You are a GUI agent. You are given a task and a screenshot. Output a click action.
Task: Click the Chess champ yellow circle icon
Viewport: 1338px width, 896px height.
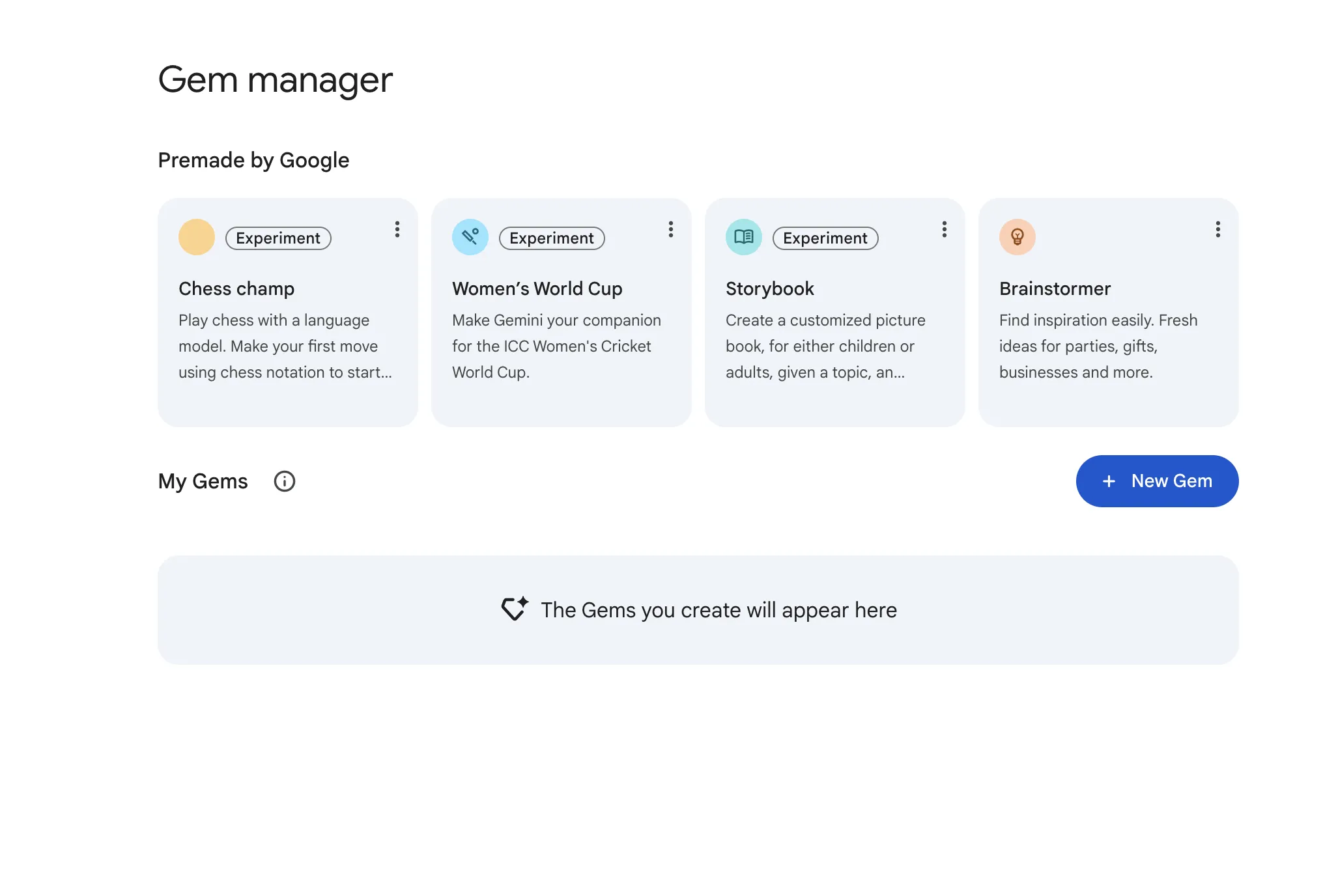[196, 237]
